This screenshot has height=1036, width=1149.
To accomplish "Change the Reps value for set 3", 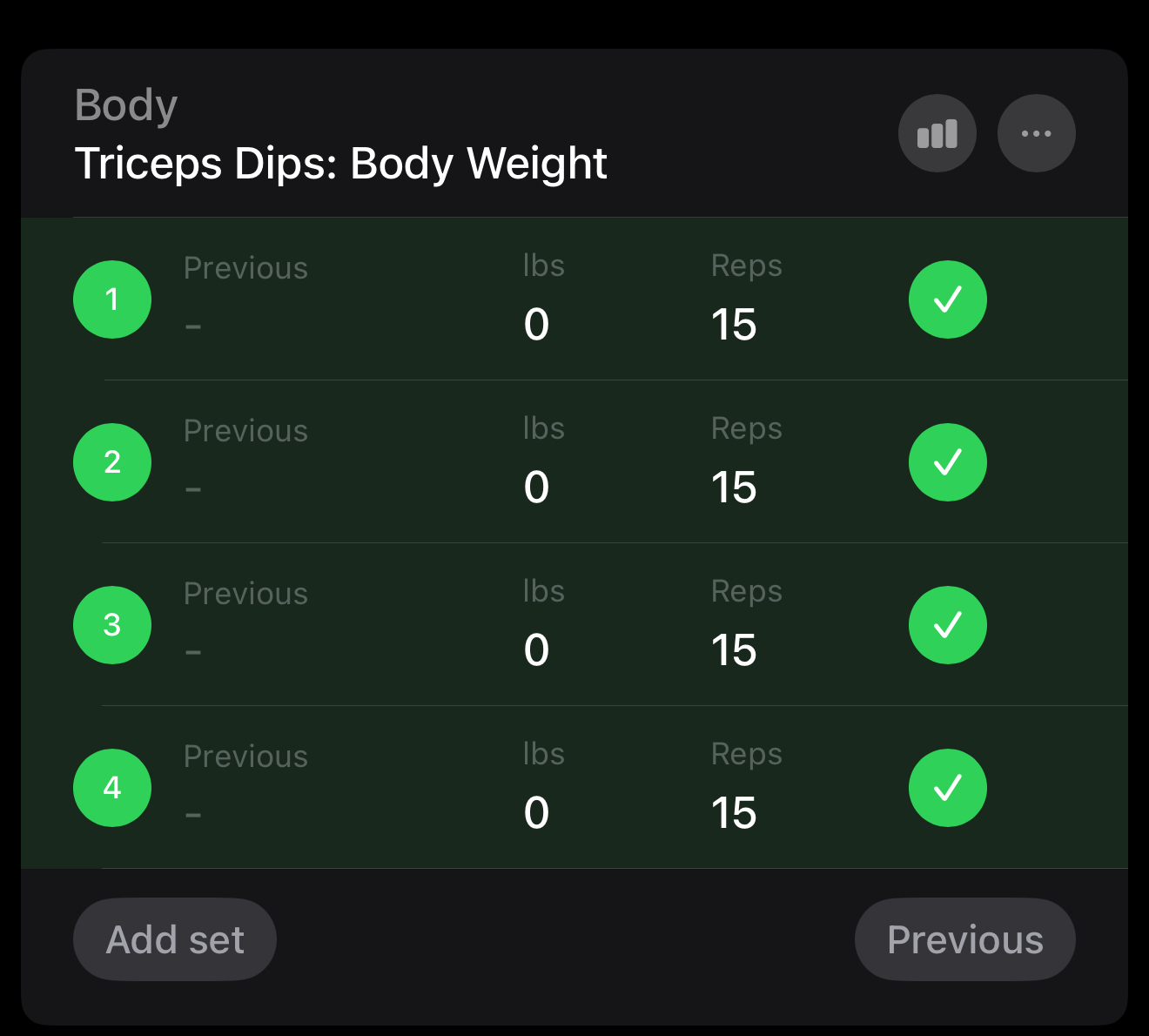I will tap(734, 650).
